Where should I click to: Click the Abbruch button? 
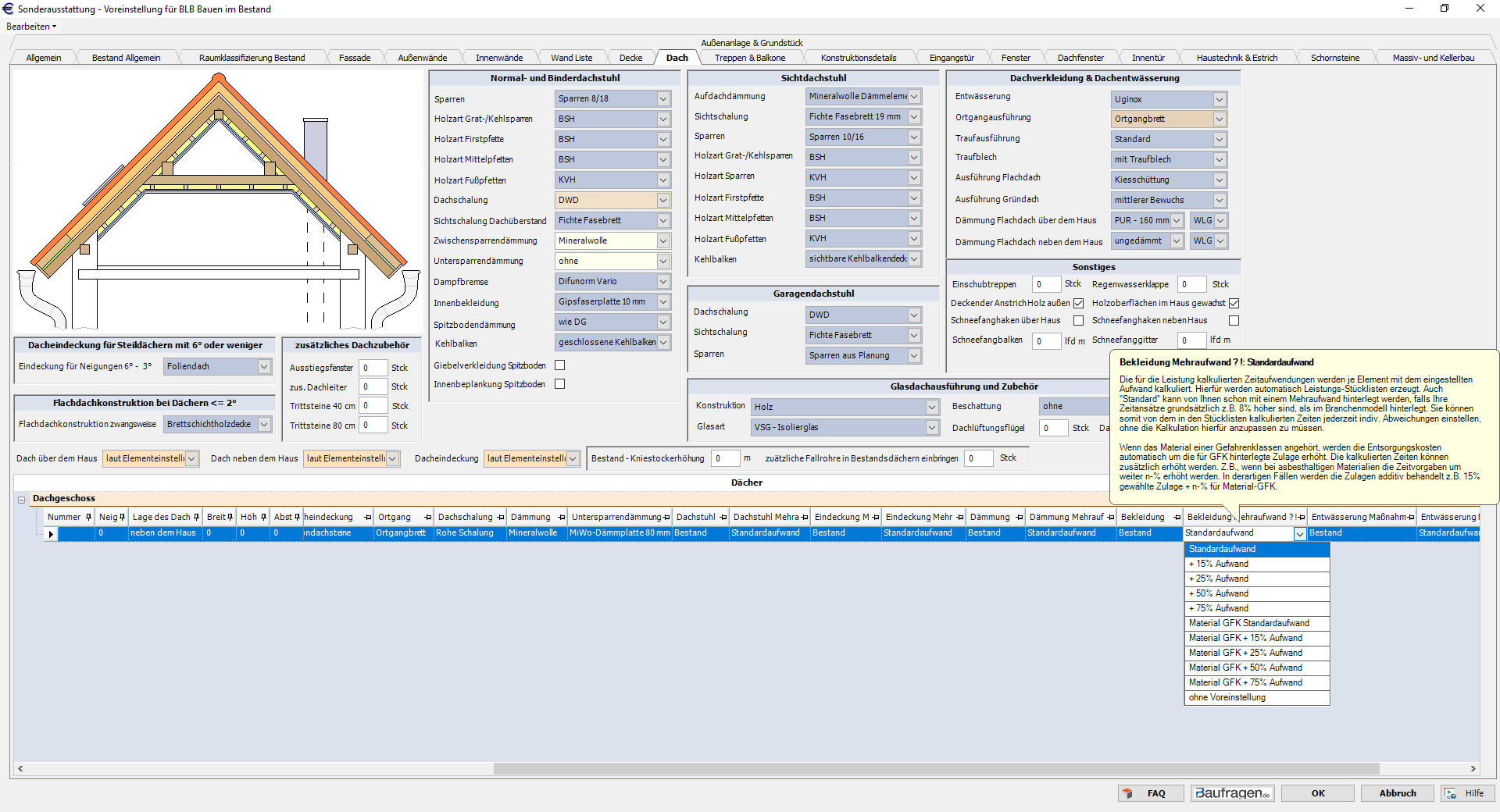[x=1397, y=793]
